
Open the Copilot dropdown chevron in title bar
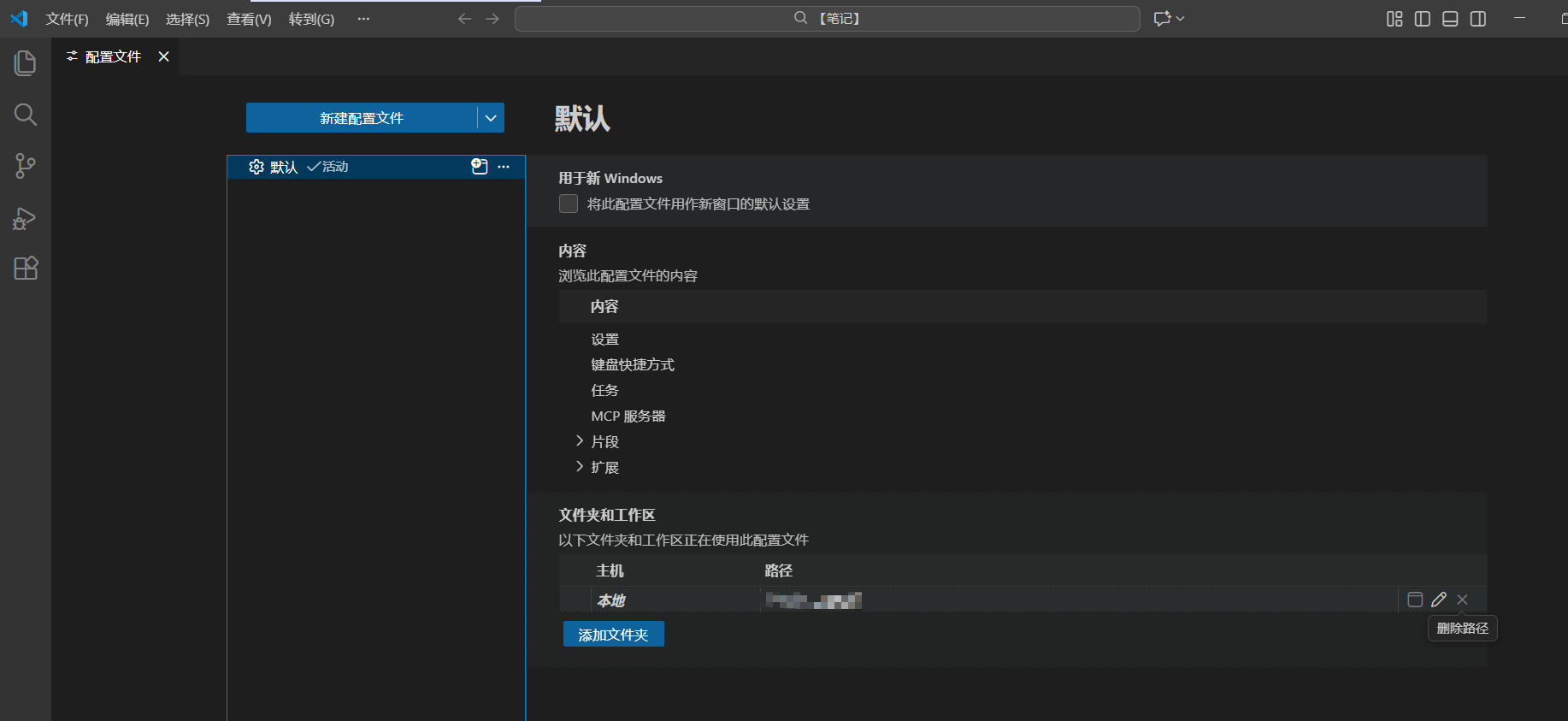pos(1181,19)
